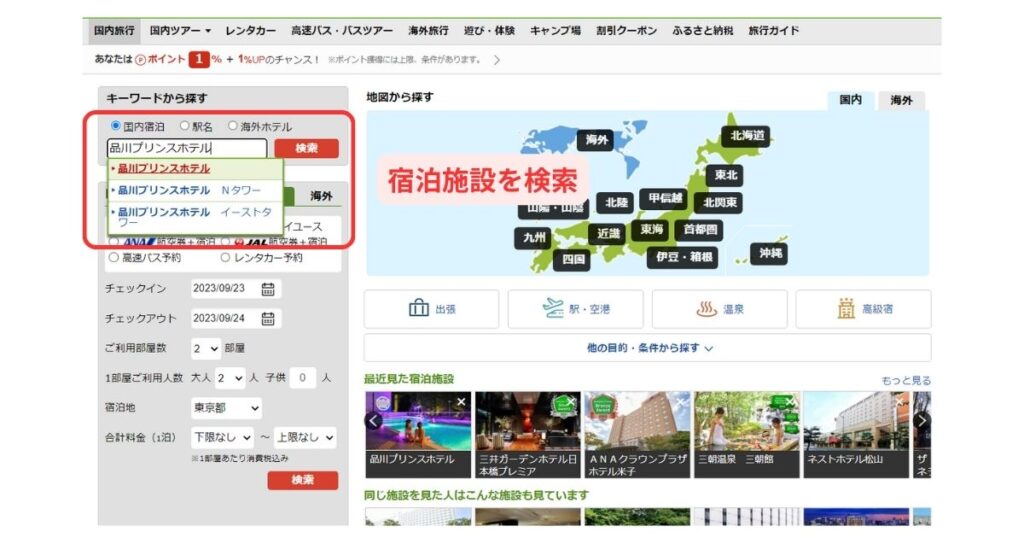The image size is (1024, 538).
Task: Close the 三朝温泉 三朝館 recent thumbnail
Action: tap(790, 402)
